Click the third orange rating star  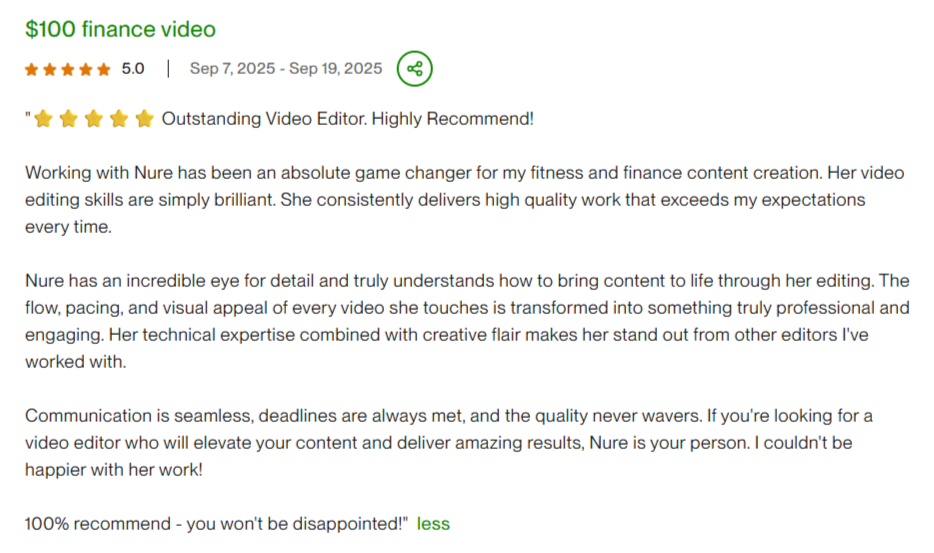click(x=68, y=70)
